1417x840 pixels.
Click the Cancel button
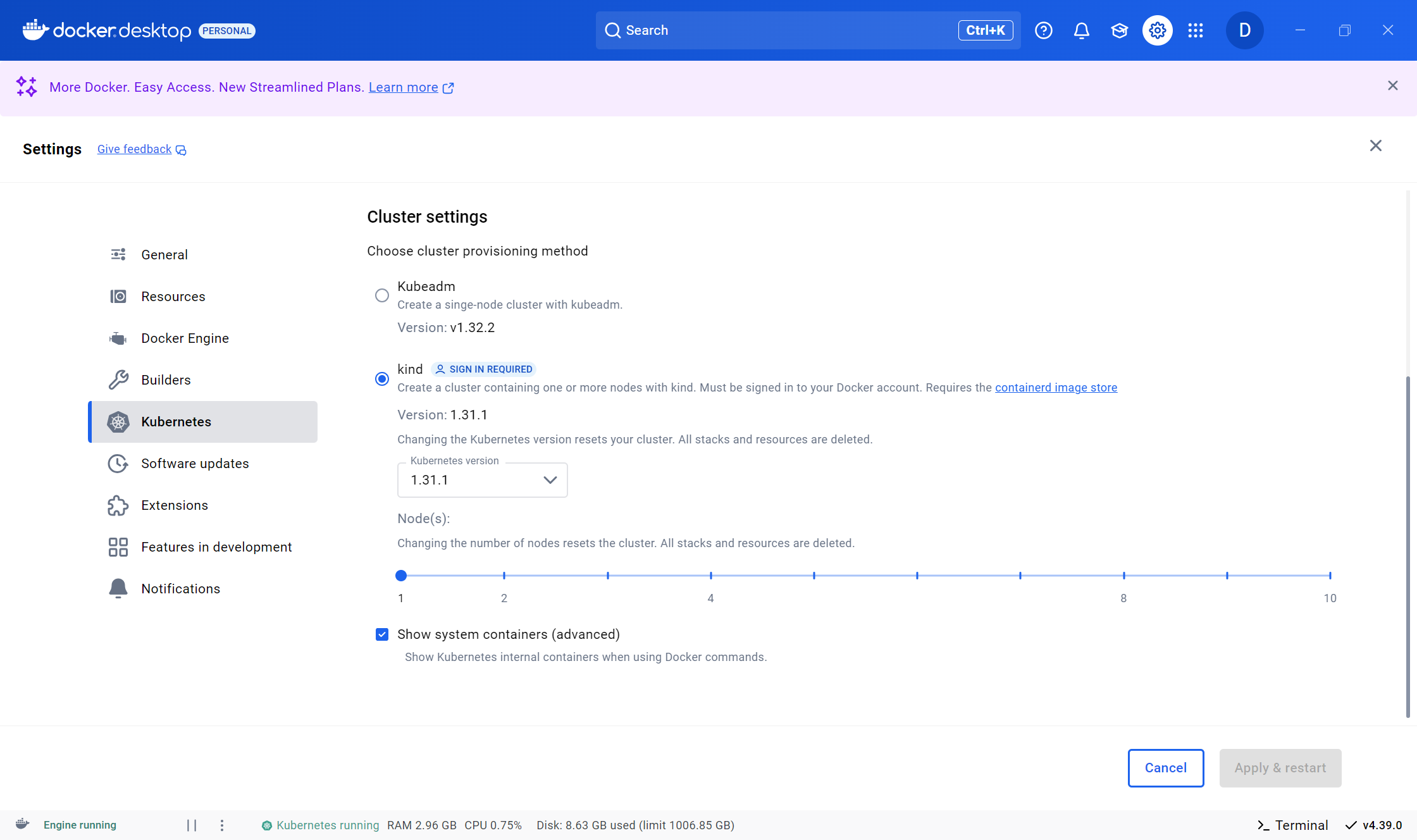pyautogui.click(x=1166, y=768)
